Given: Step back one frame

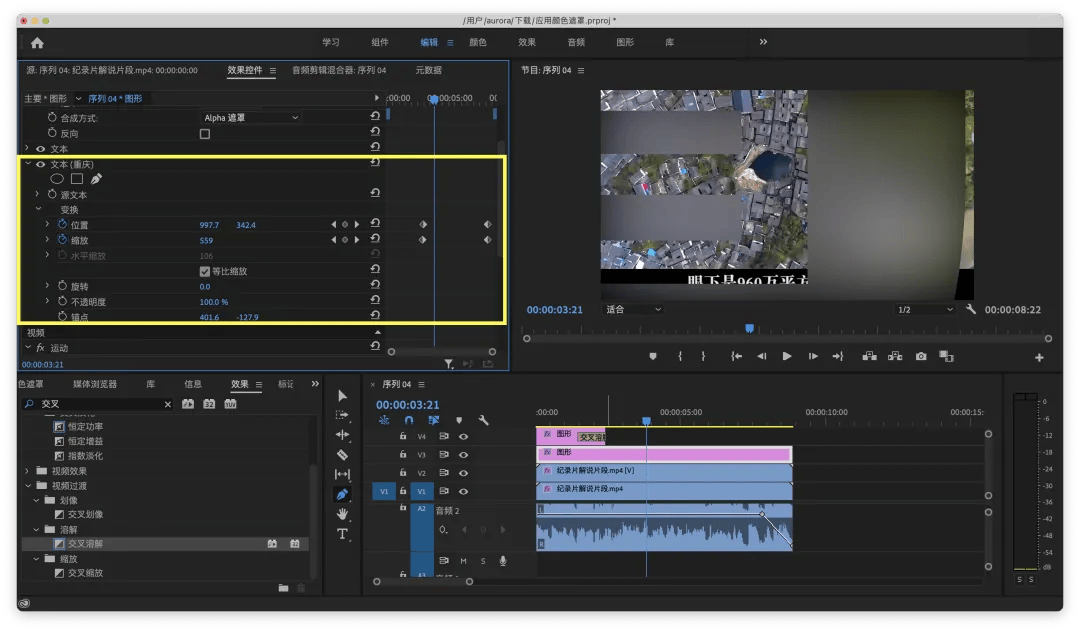Looking at the screenshot, I should coord(762,356).
